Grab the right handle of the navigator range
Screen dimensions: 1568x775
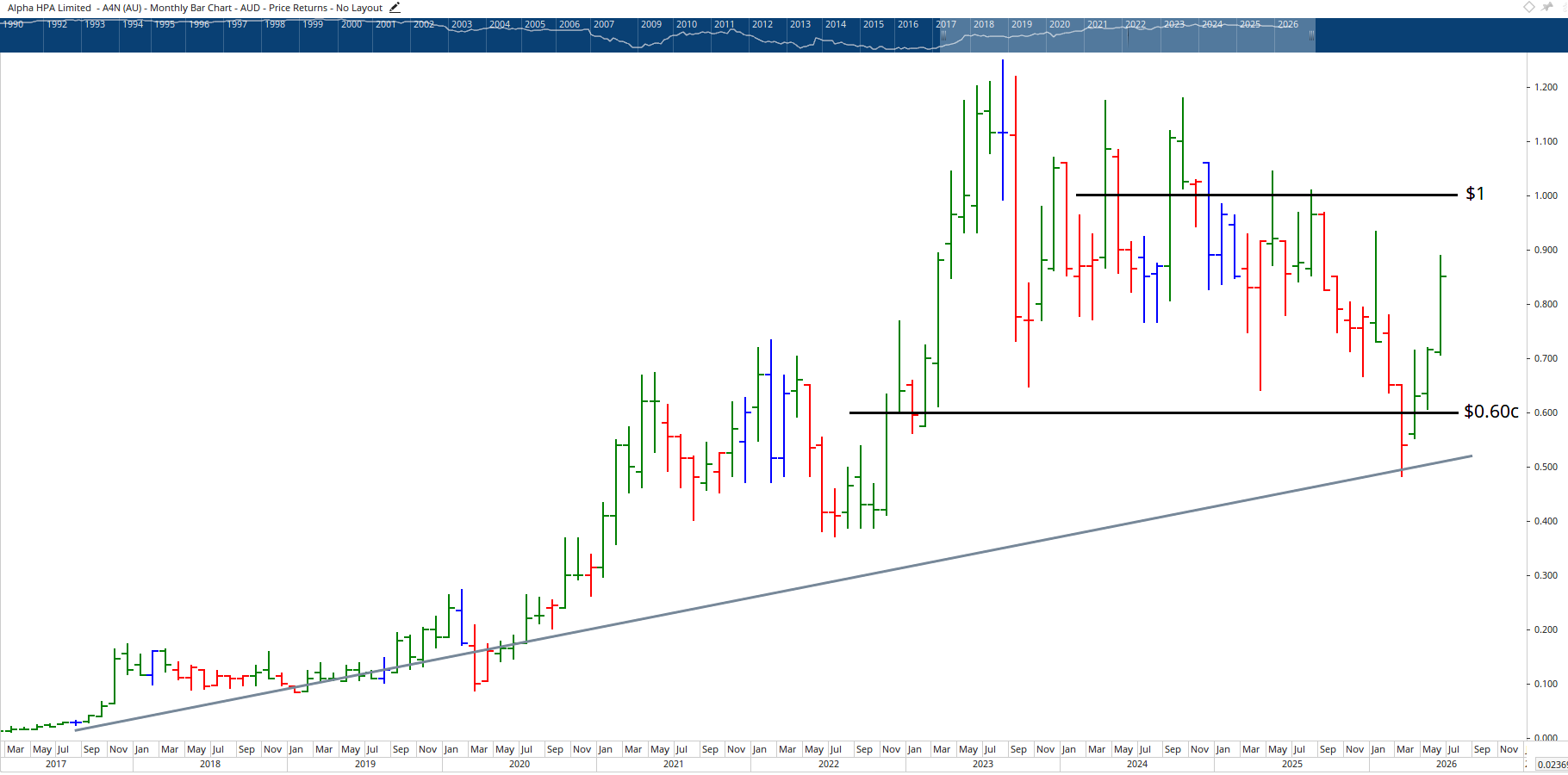tap(1311, 35)
